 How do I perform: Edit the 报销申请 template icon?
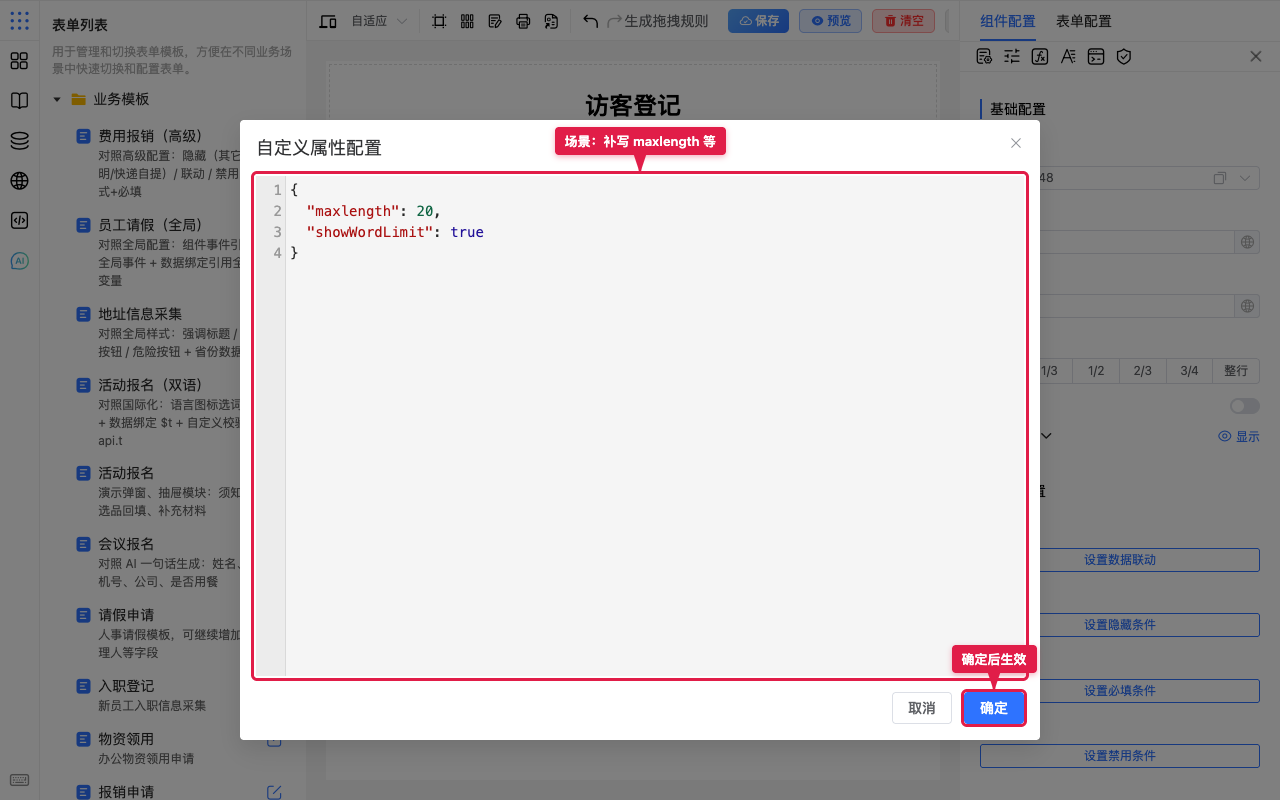click(x=274, y=792)
